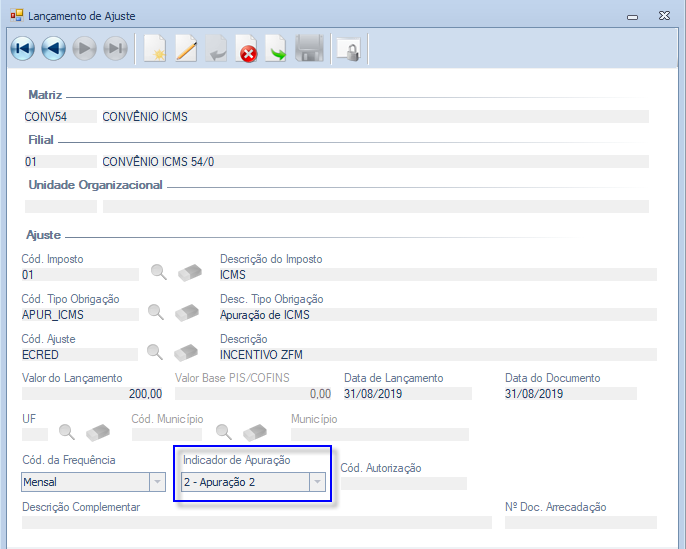Click Unidade Organizacional description field
This screenshot has width=686, height=549.
coord(375,206)
